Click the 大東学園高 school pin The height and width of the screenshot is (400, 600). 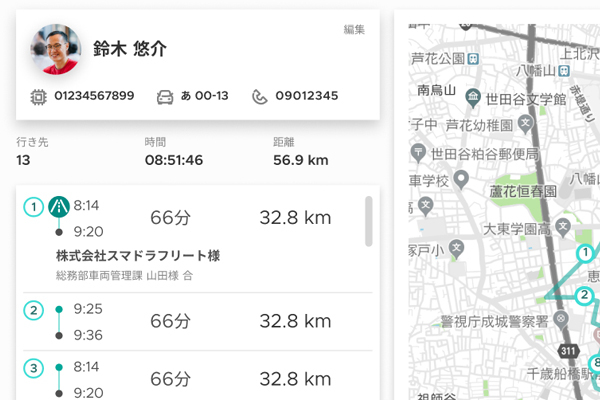point(563,227)
